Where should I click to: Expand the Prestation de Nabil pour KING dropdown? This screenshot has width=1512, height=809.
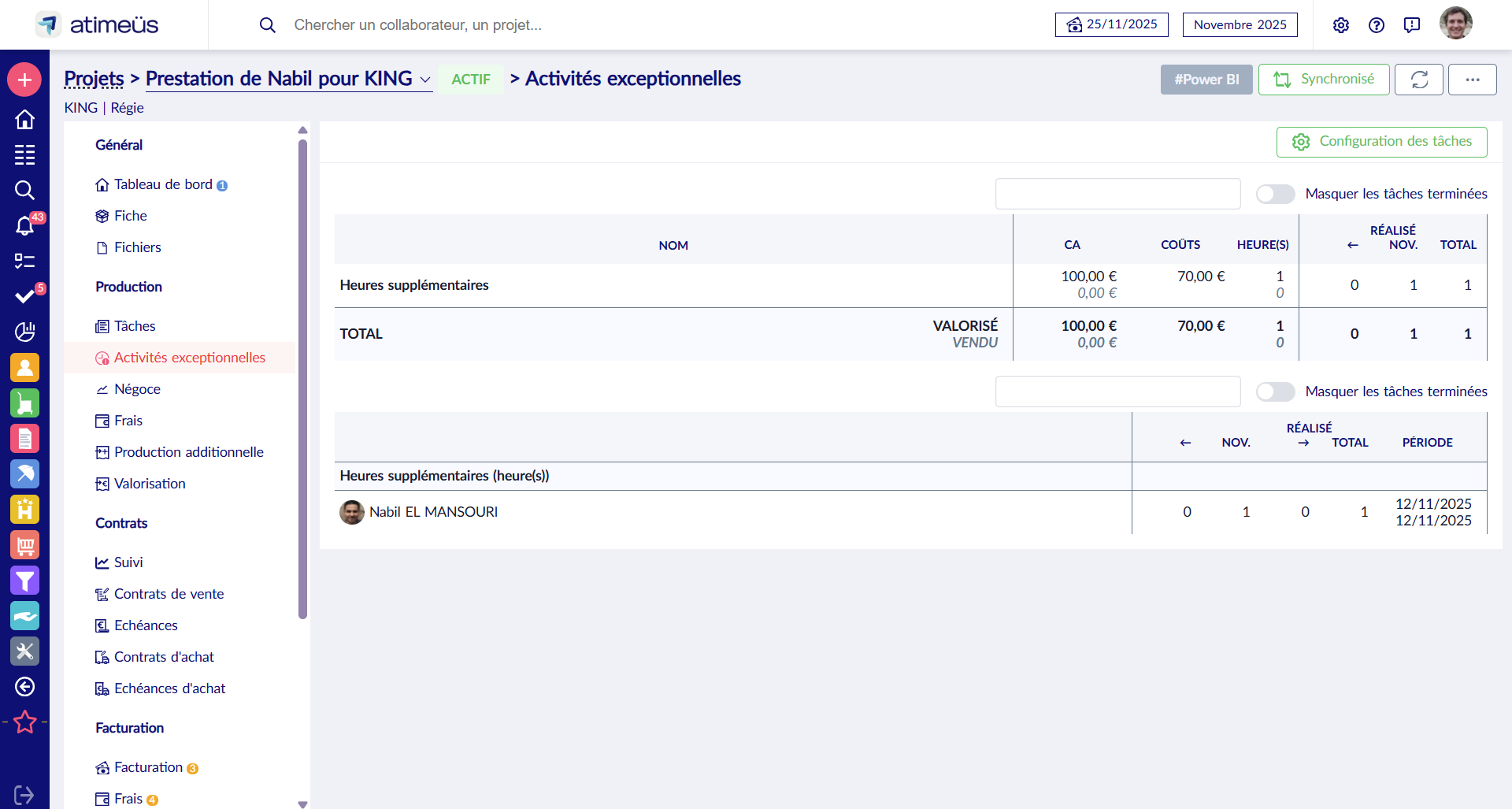(425, 80)
